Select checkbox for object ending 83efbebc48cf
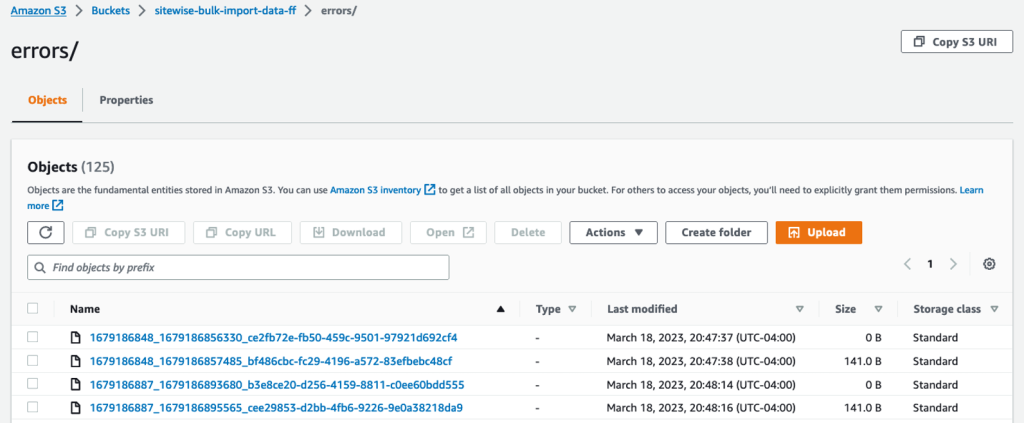The width and height of the screenshot is (1024, 423). (x=33, y=360)
